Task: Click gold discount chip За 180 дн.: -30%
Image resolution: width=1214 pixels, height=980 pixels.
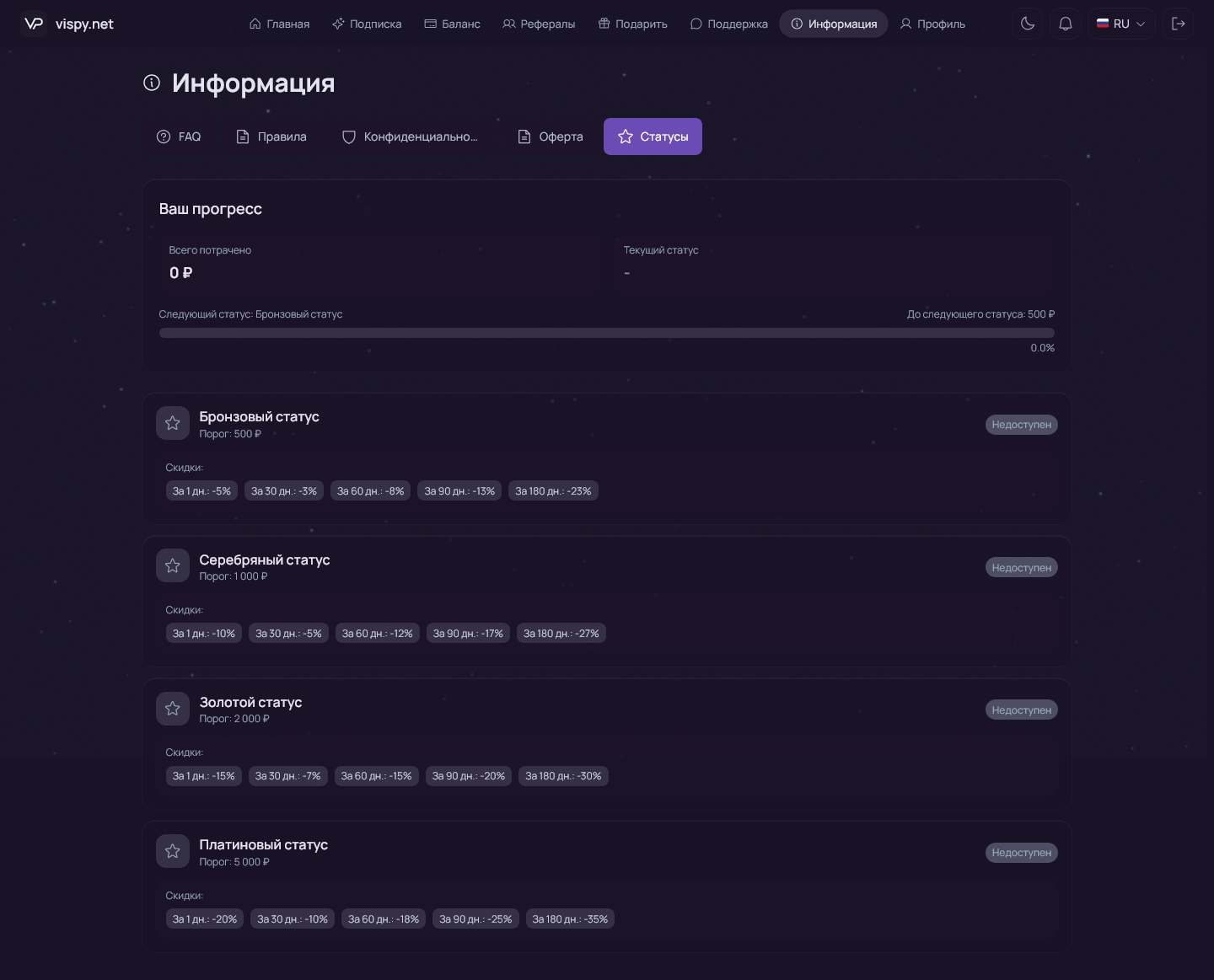Action: pyautogui.click(x=563, y=776)
